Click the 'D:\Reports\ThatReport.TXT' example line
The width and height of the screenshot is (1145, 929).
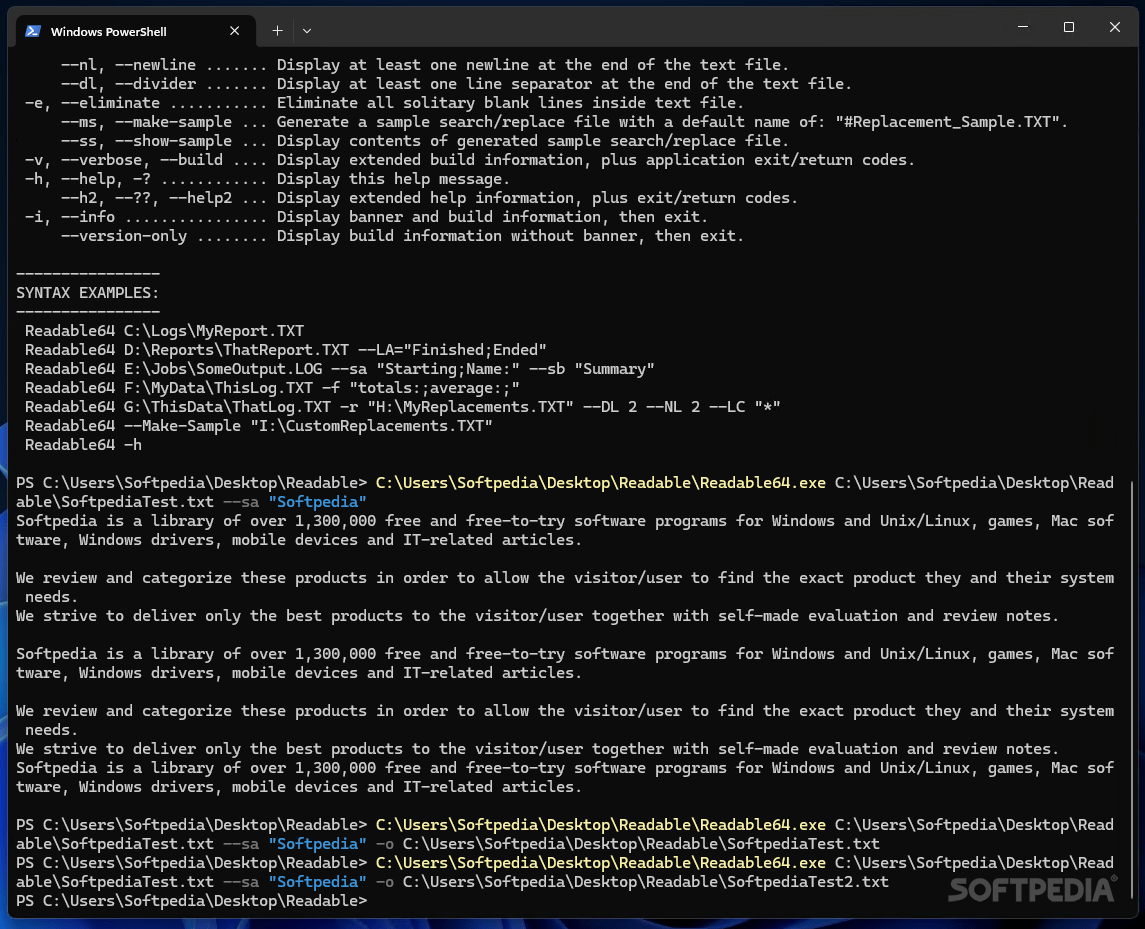[286, 350]
